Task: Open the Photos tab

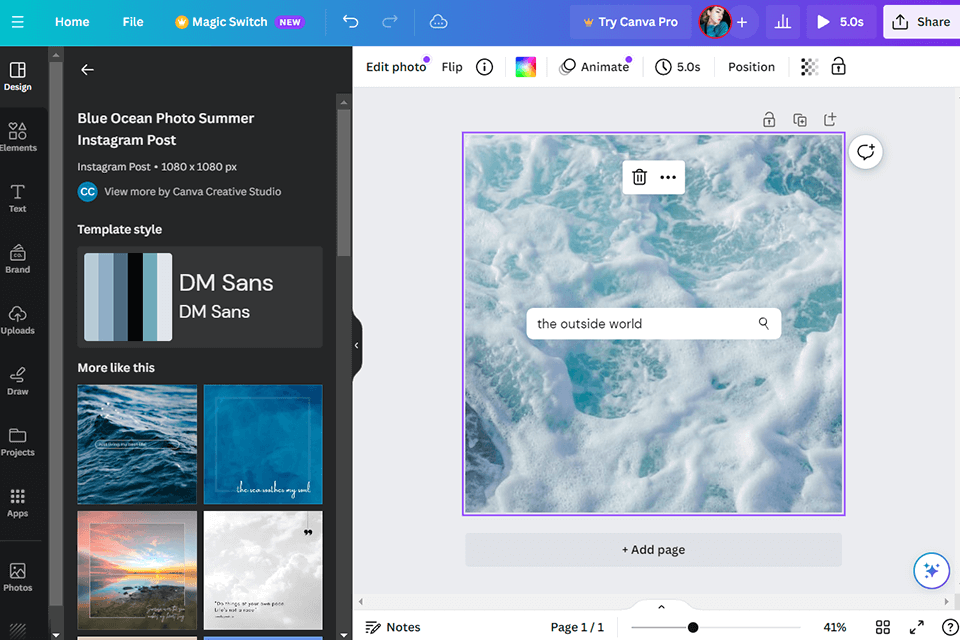Action: pos(18,577)
